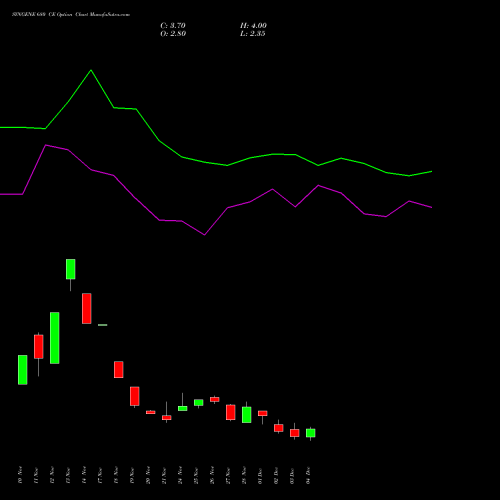Click the close value C: 3.70
This screenshot has height=500, width=500.
[x=173, y=26]
